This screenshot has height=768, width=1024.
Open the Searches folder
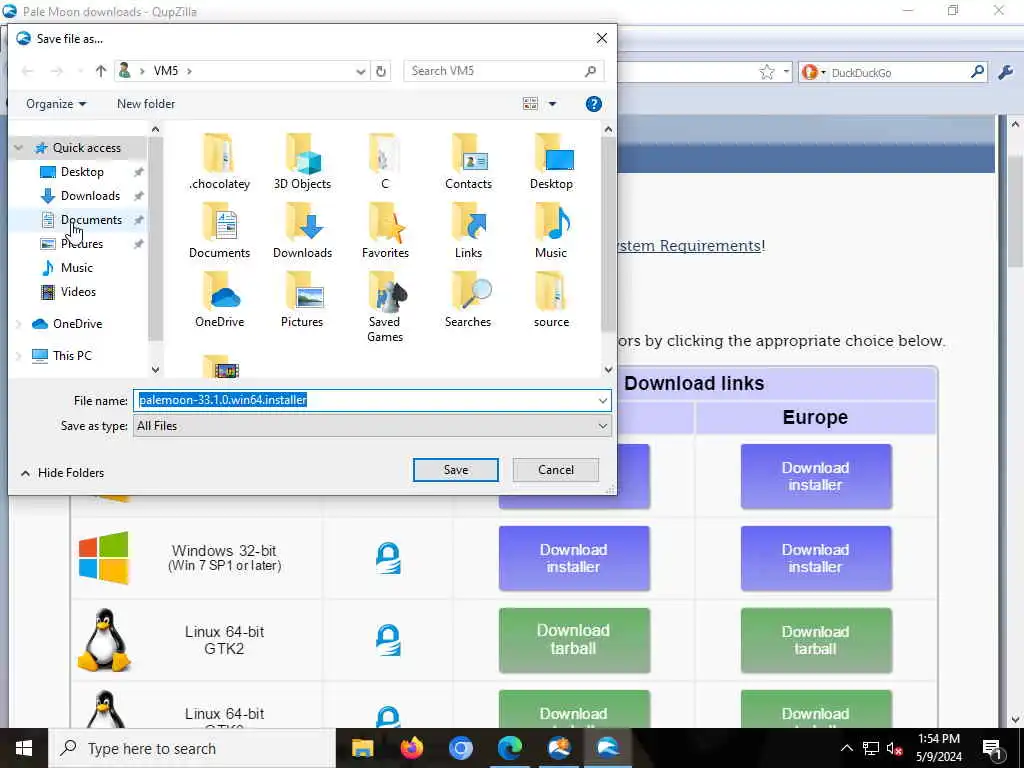click(468, 300)
